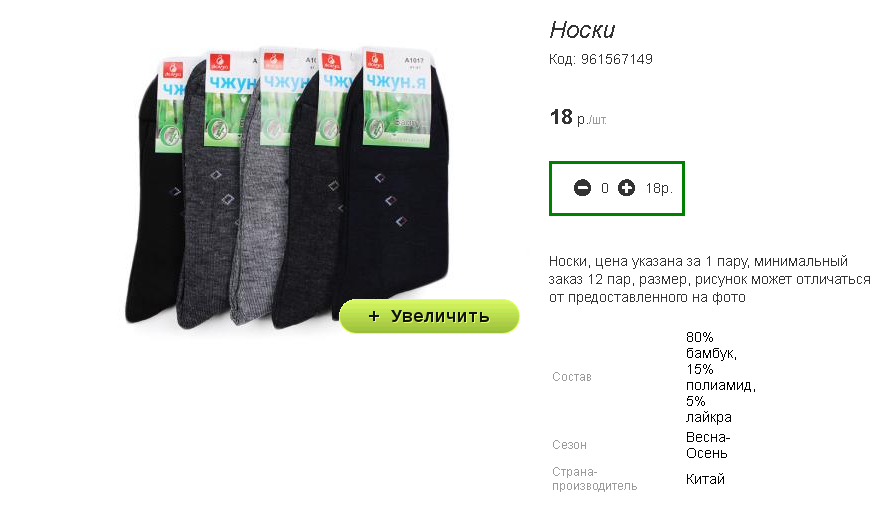
Task: Click the Сезон attribute label
Action: click(x=569, y=445)
